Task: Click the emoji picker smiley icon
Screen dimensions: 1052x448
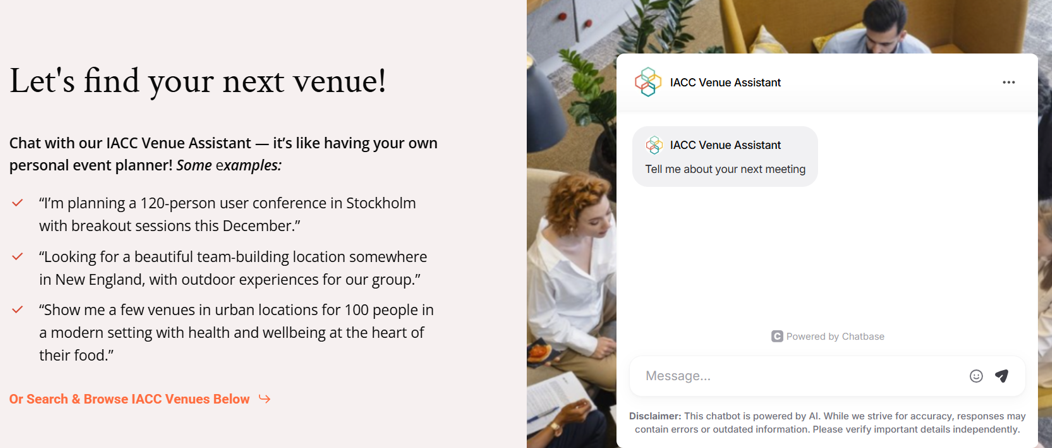Action: point(976,376)
